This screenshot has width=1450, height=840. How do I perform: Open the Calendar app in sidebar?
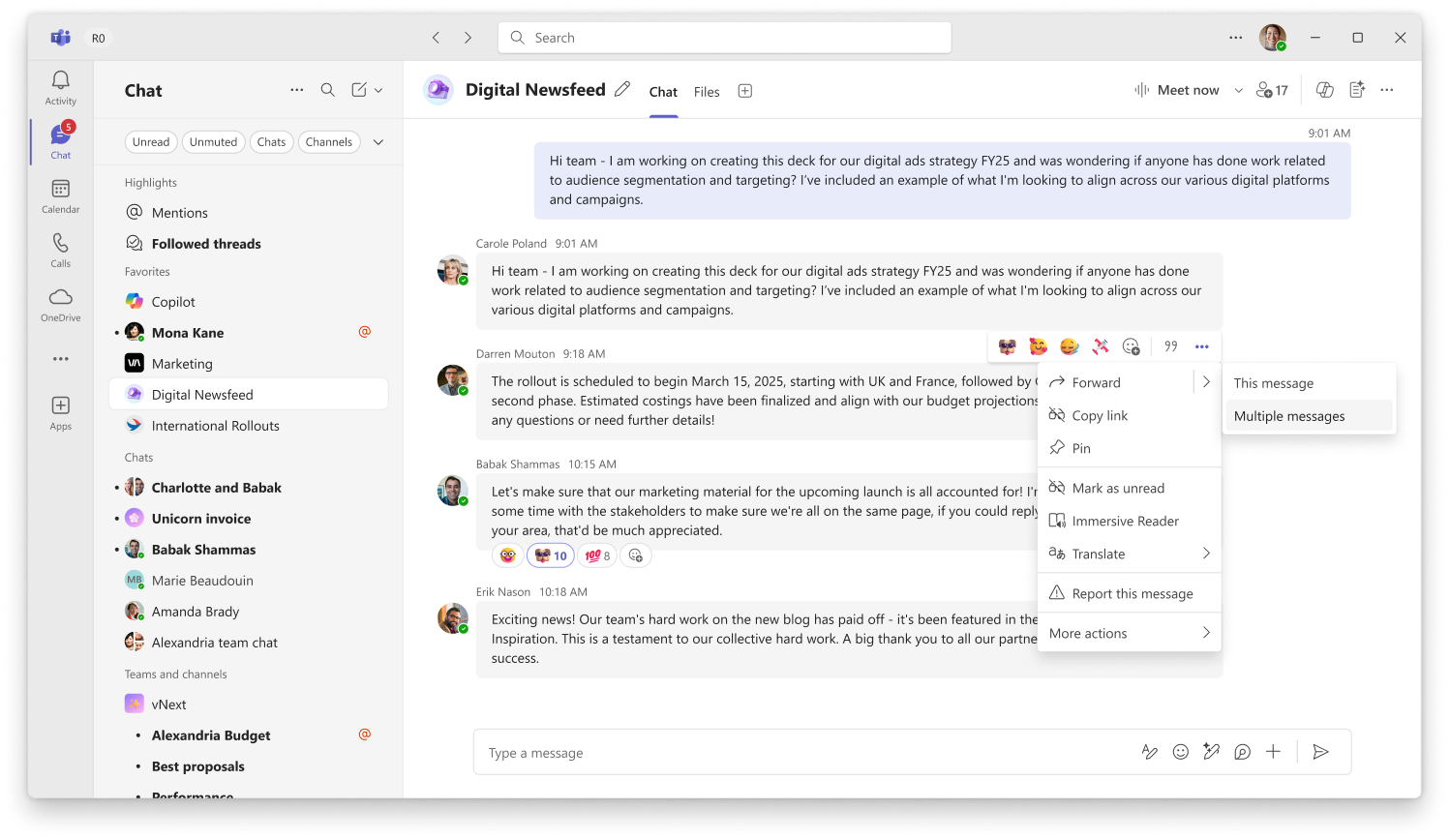coord(60,196)
